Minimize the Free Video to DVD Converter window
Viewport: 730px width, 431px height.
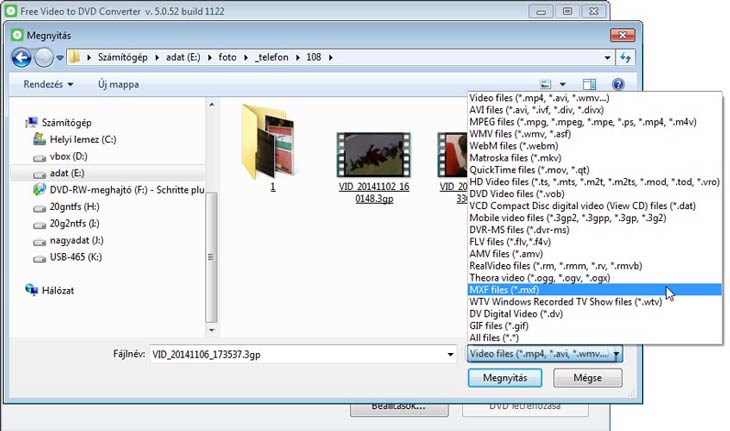tap(541, 11)
